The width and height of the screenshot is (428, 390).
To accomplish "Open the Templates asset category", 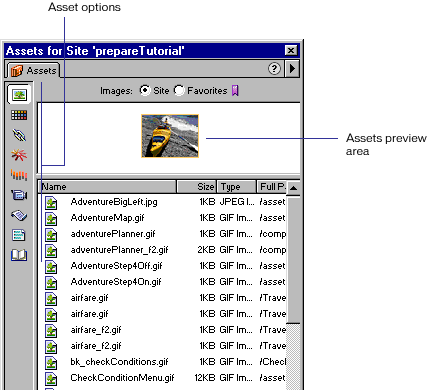I will 19,235.
